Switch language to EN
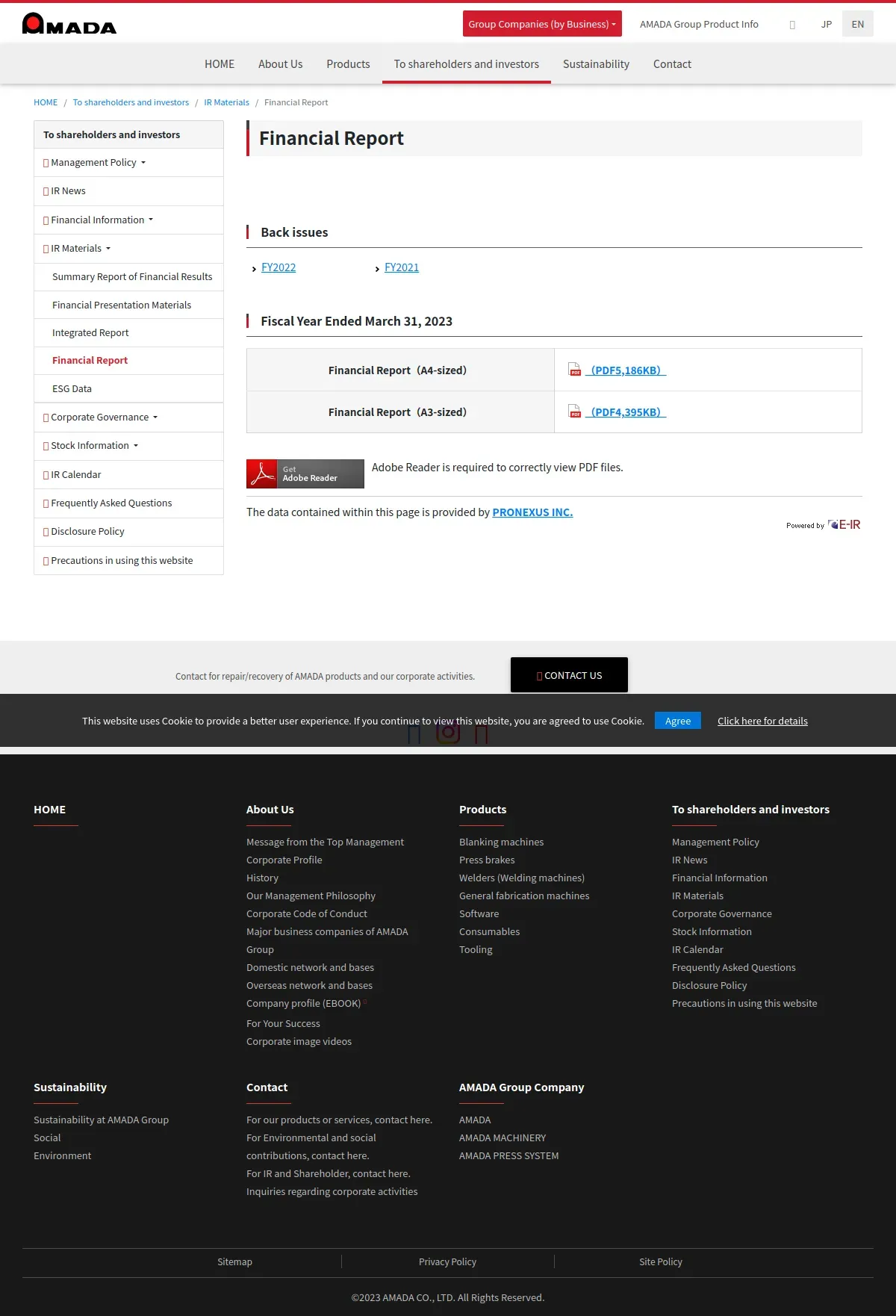This screenshot has width=896, height=1316. click(x=858, y=24)
